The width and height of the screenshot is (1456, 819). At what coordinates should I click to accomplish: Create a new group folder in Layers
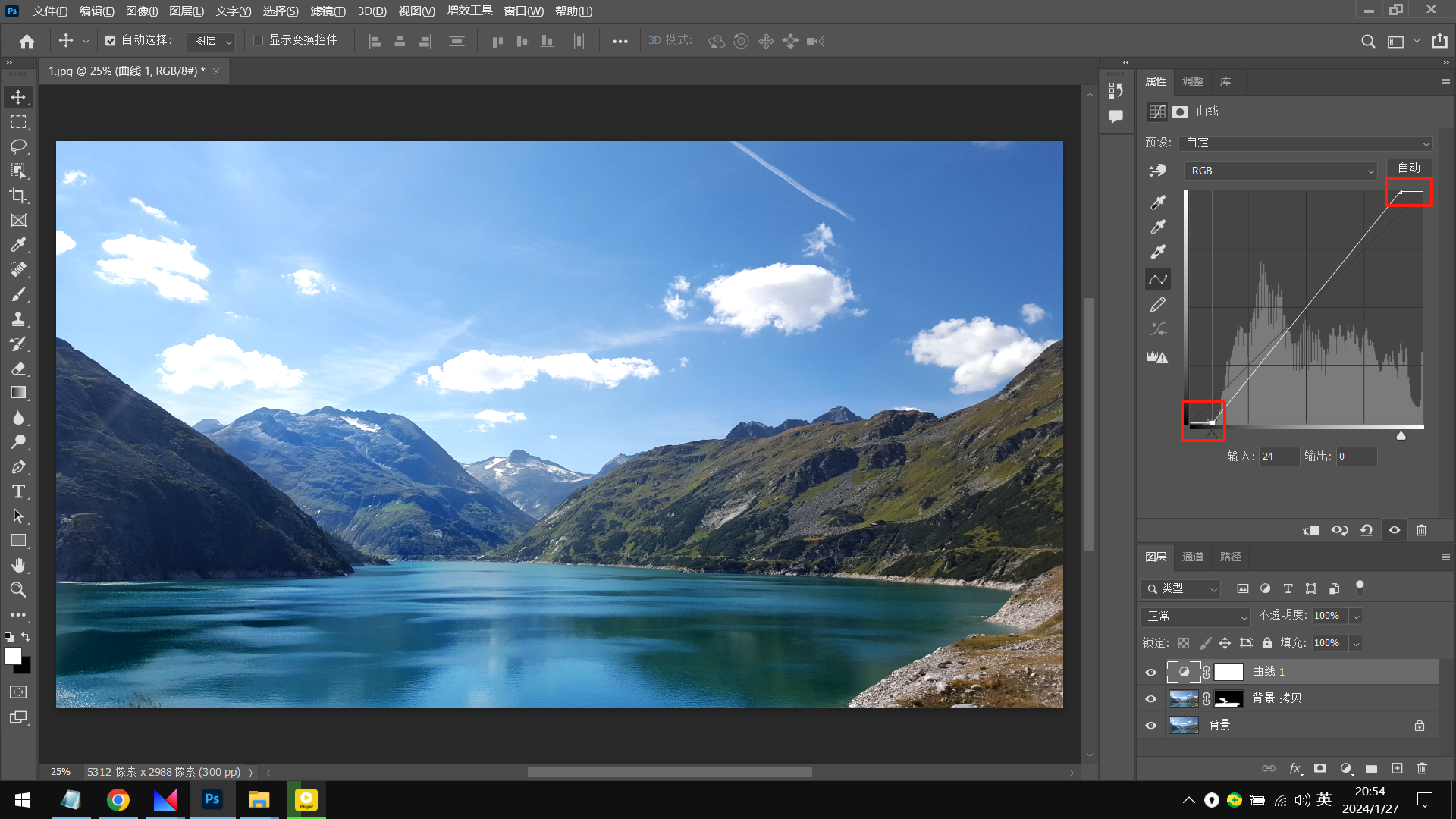[1371, 768]
